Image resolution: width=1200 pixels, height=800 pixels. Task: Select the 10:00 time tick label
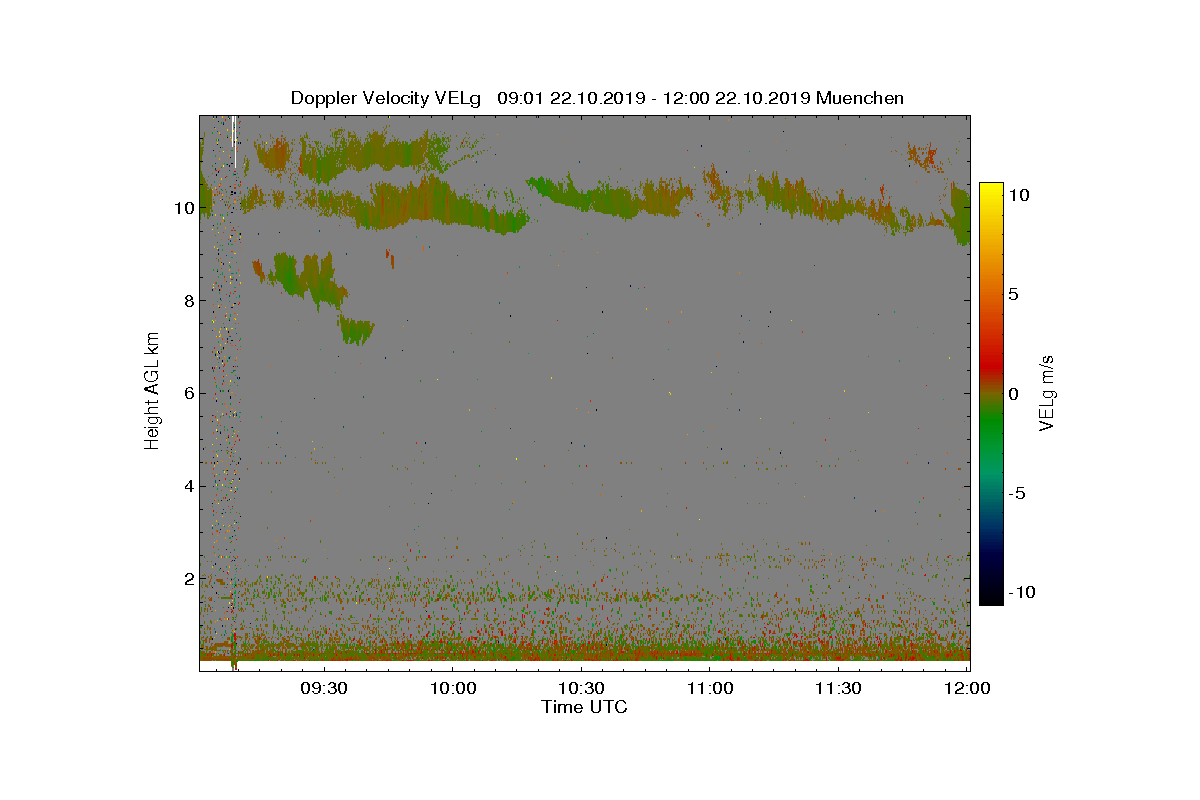(453, 689)
